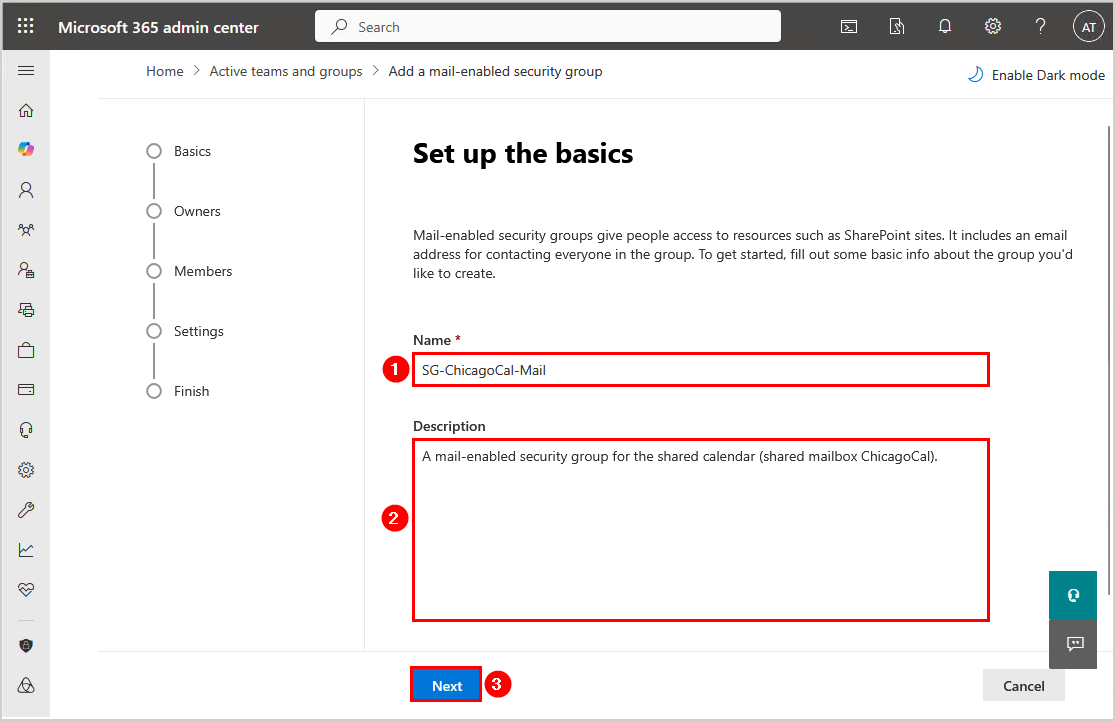The width and height of the screenshot is (1115, 721).
Task: Navigate to Home breadcrumb link
Action: pyautogui.click(x=165, y=71)
